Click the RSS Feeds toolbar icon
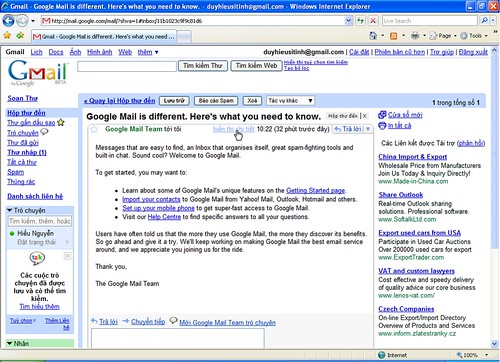The image size is (500, 362). coord(394,36)
